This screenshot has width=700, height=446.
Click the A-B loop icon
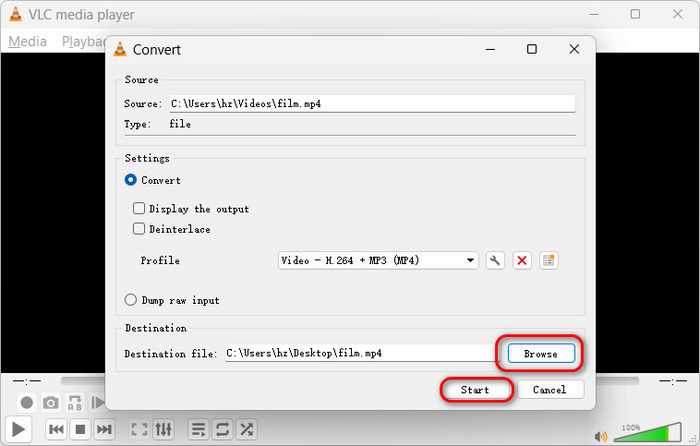point(75,403)
